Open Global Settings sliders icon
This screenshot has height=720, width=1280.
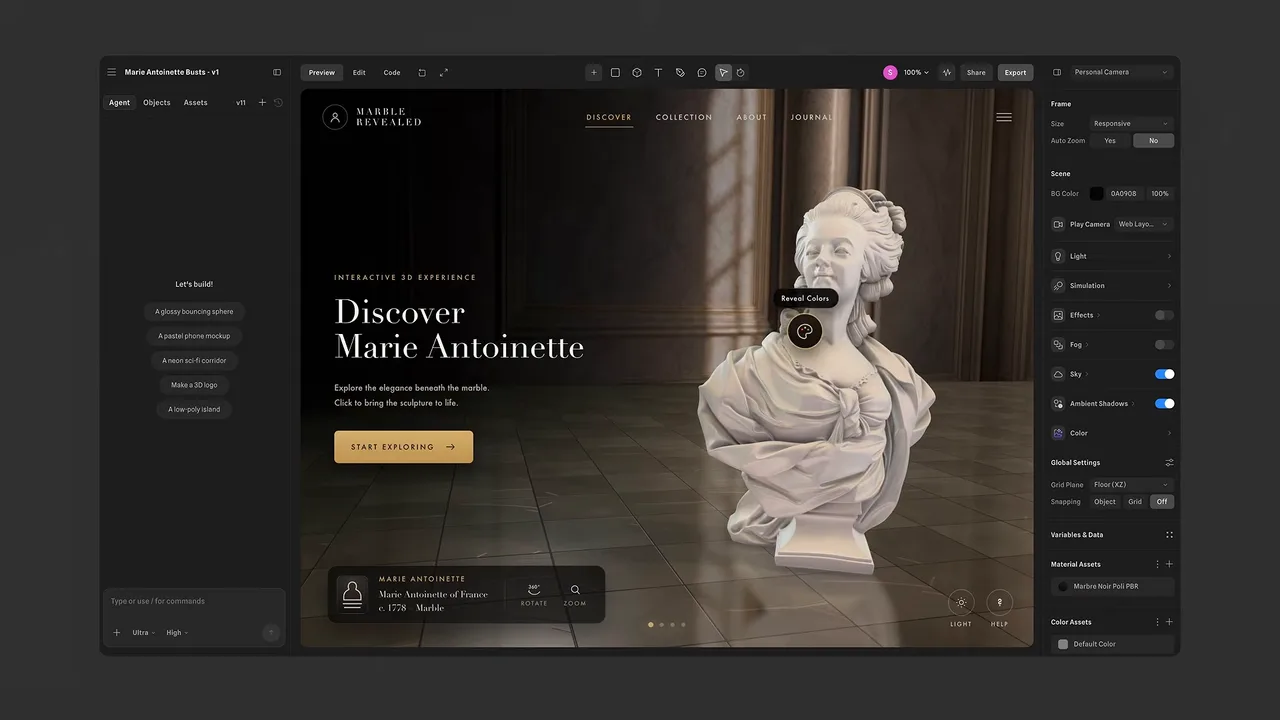1169,463
